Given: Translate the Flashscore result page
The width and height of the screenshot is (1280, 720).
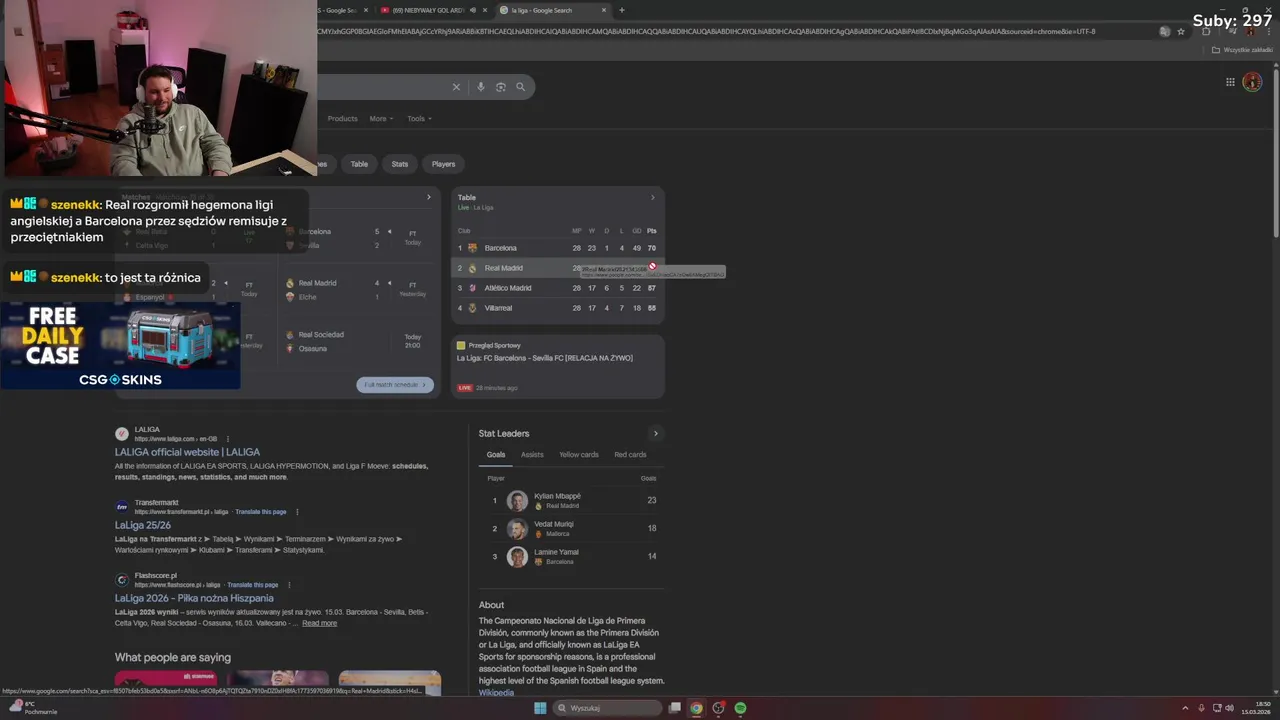Looking at the screenshot, I should click(x=253, y=584).
